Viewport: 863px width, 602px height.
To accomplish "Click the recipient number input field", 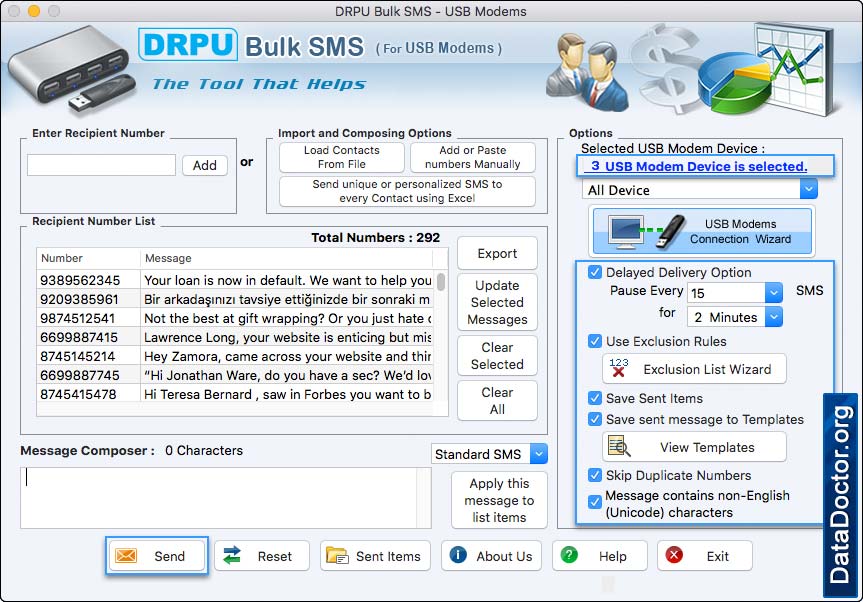I will point(101,165).
